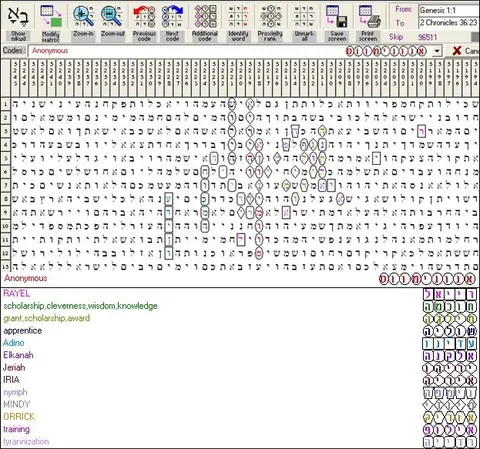Select matrix row number 12 header
480x449 pixels.
point(5,253)
